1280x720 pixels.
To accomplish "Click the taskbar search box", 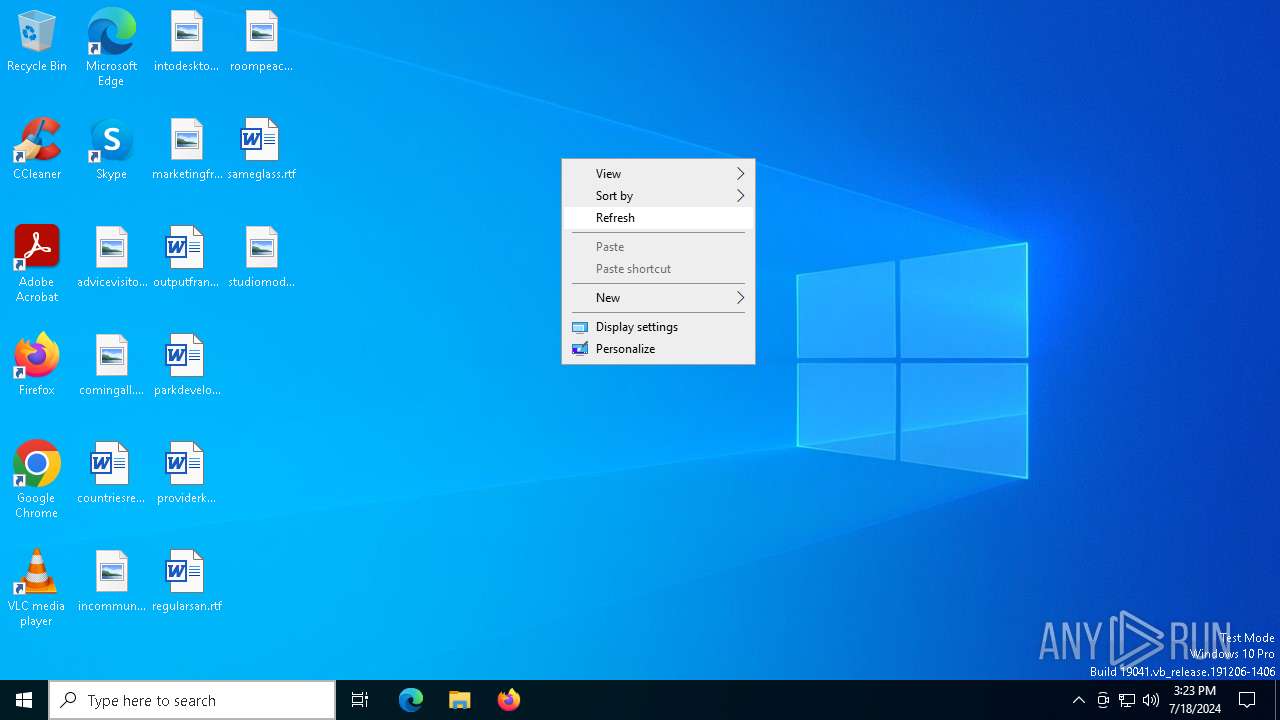I will 192,700.
